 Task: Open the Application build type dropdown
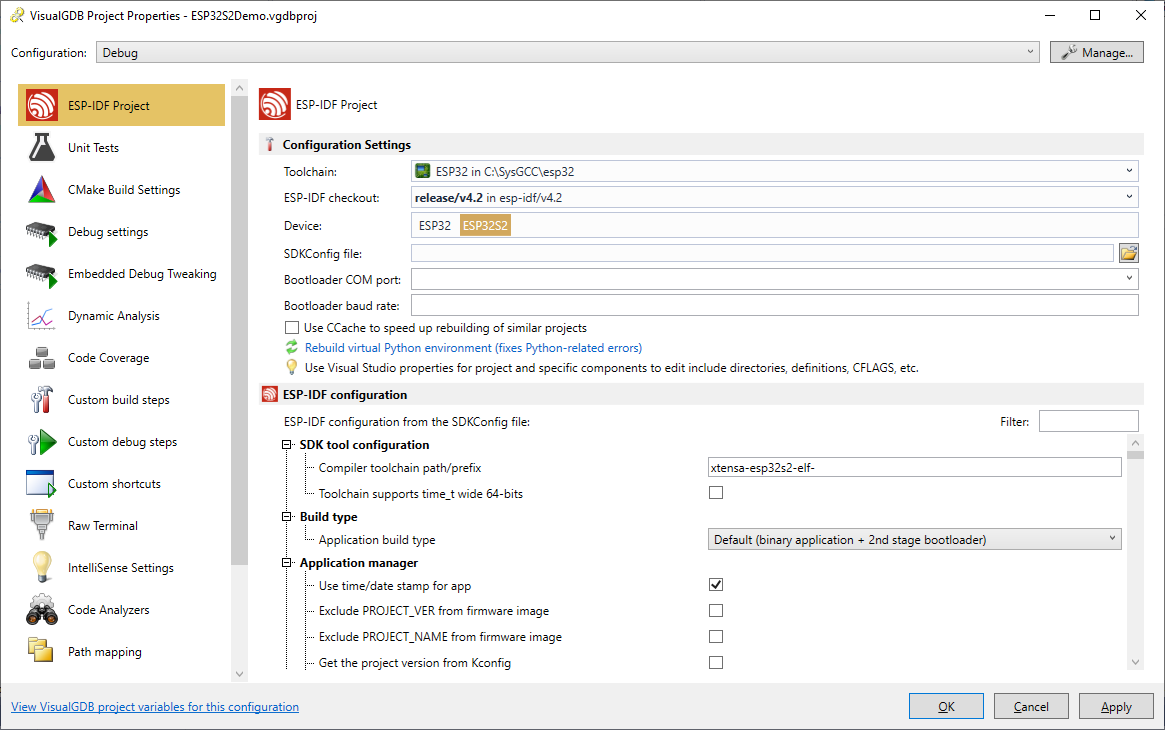(915, 540)
